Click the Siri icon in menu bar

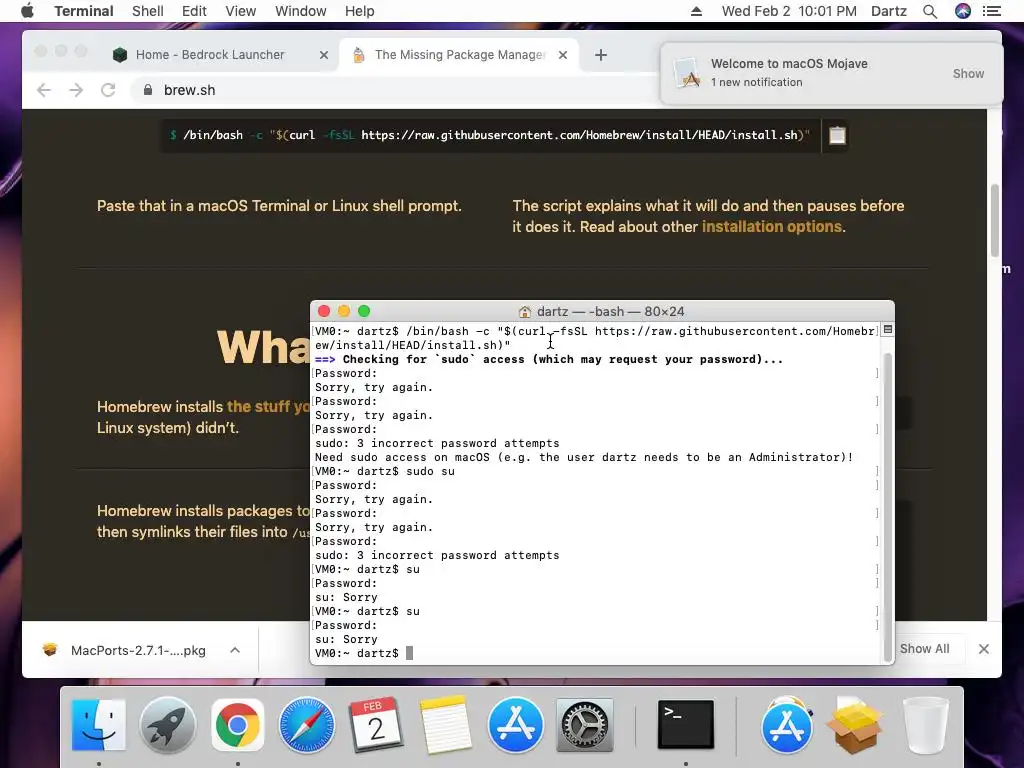click(x=963, y=11)
